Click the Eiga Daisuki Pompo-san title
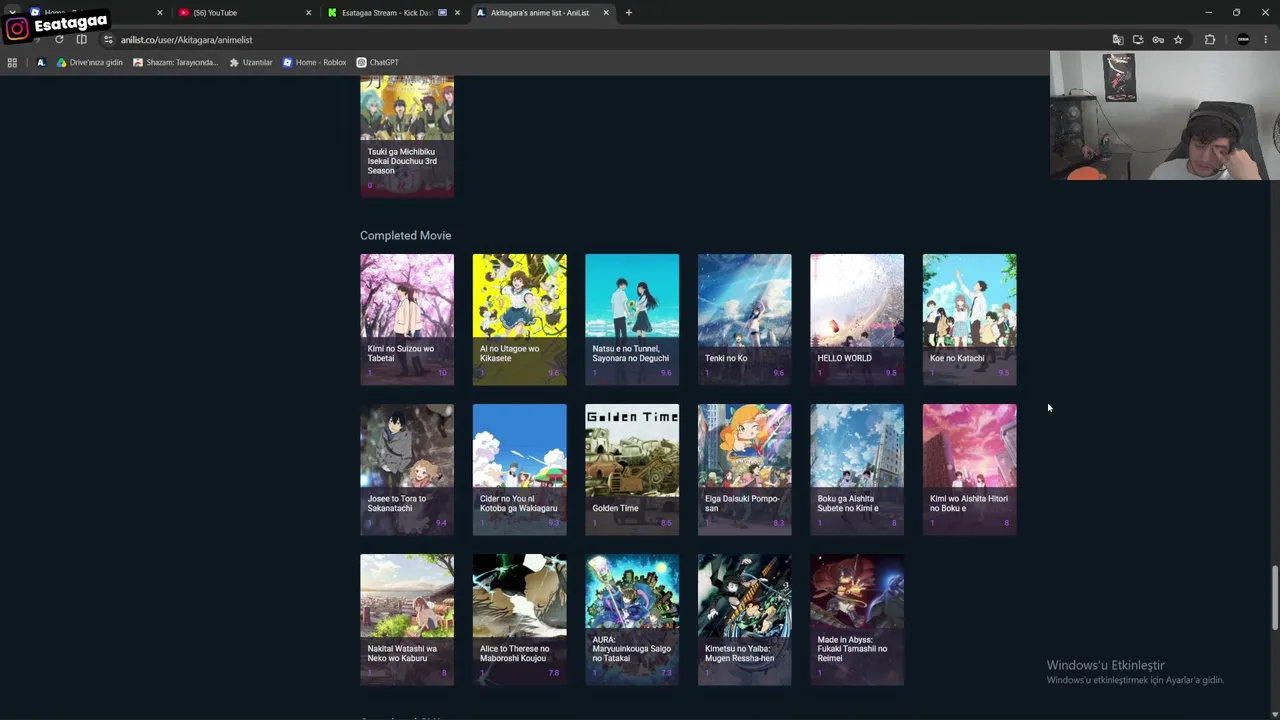 pos(741,503)
